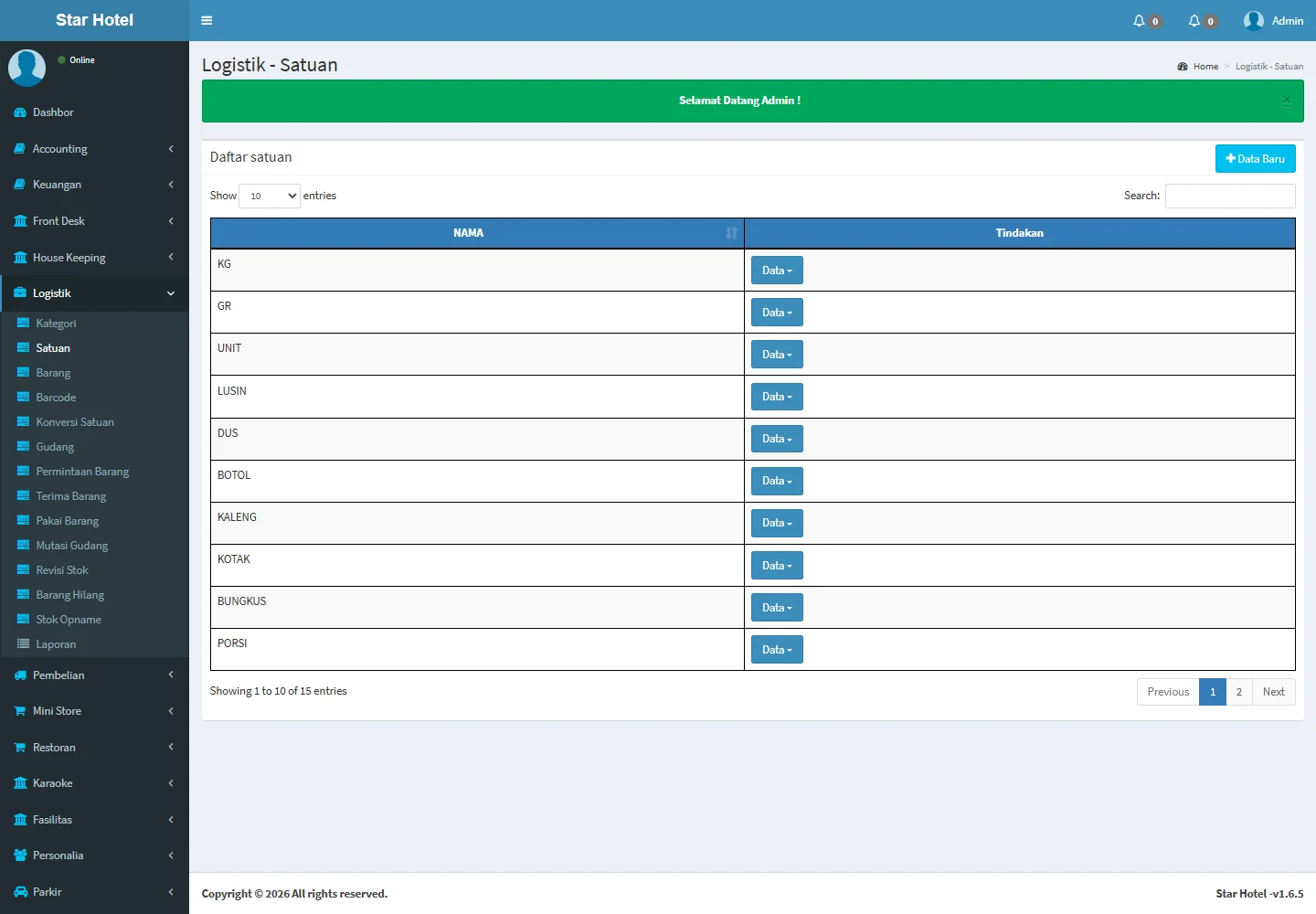1316x914 pixels.
Task: Click the Home breadcrumb icon
Action: coord(1183,67)
